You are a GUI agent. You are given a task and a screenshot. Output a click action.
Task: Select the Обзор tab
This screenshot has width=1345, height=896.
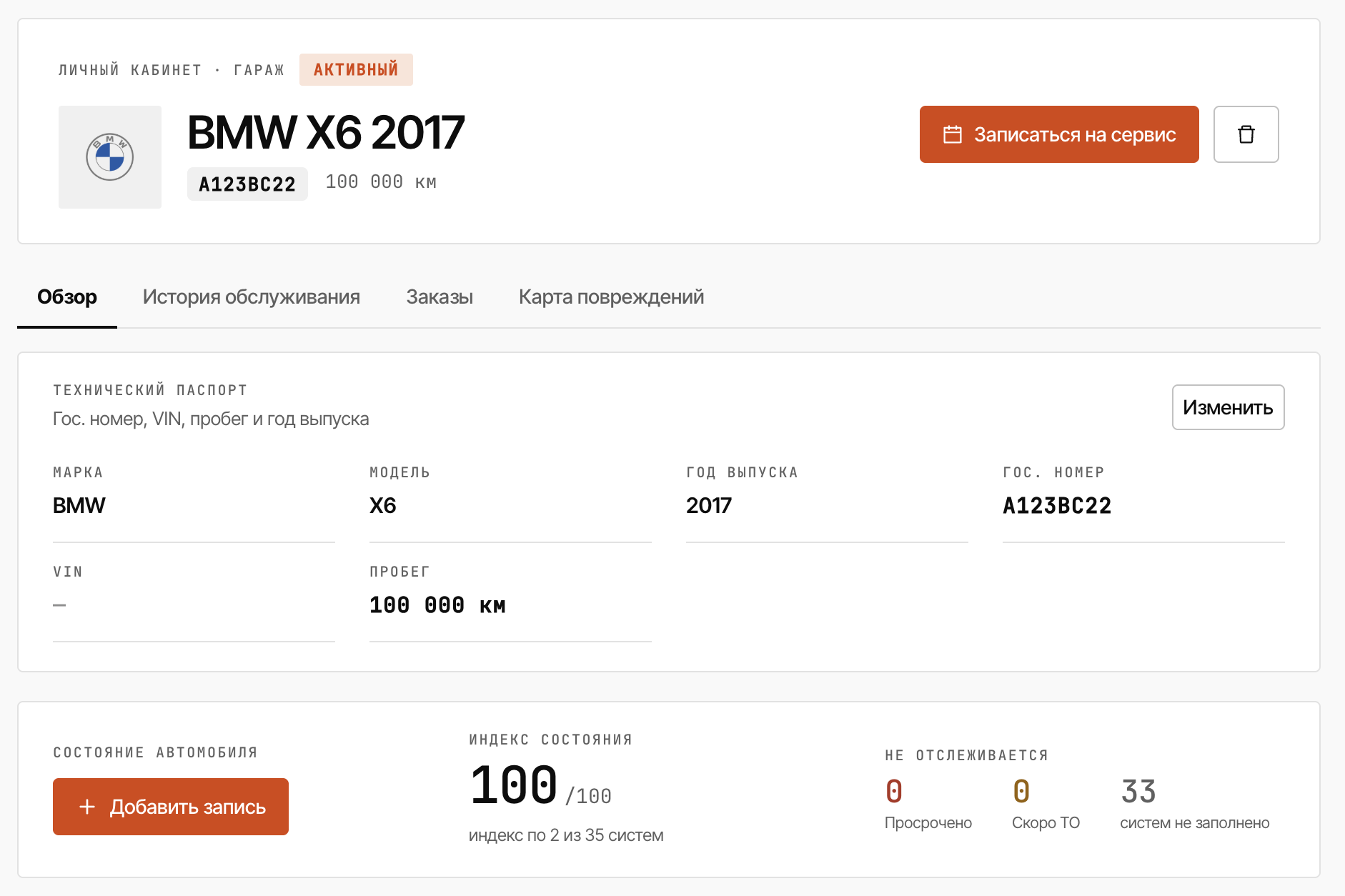point(67,297)
